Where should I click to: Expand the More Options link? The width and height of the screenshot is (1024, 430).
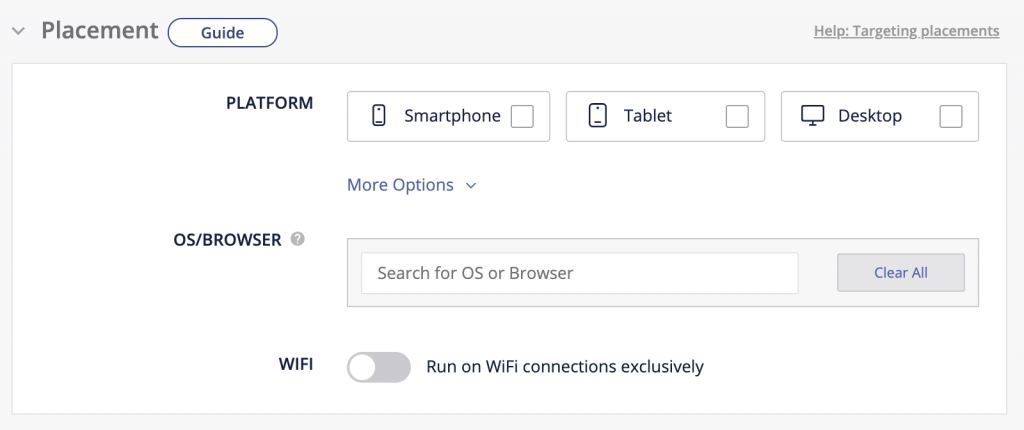[x=400, y=185]
